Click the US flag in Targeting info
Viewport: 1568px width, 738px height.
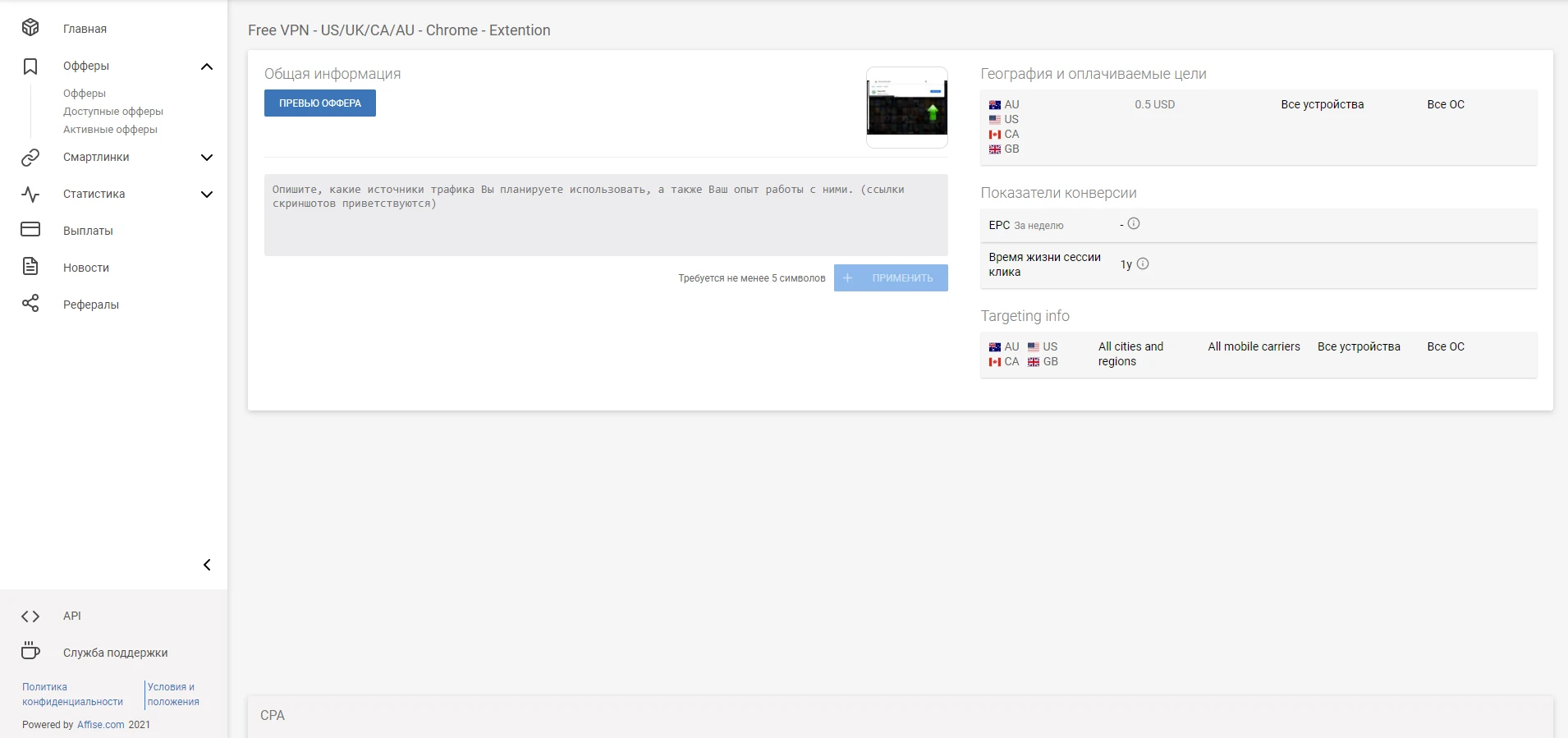[1034, 347]
